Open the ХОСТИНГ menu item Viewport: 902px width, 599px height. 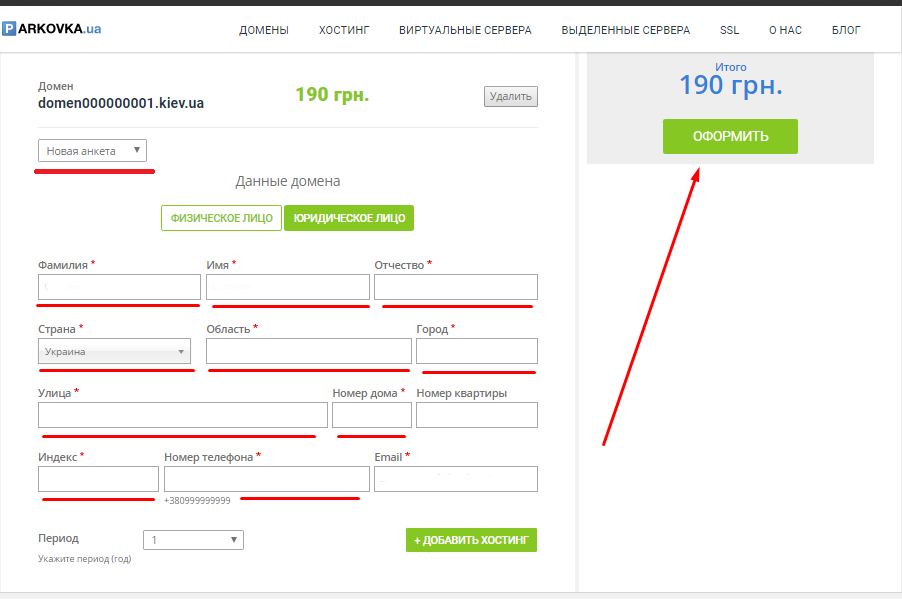344,30
